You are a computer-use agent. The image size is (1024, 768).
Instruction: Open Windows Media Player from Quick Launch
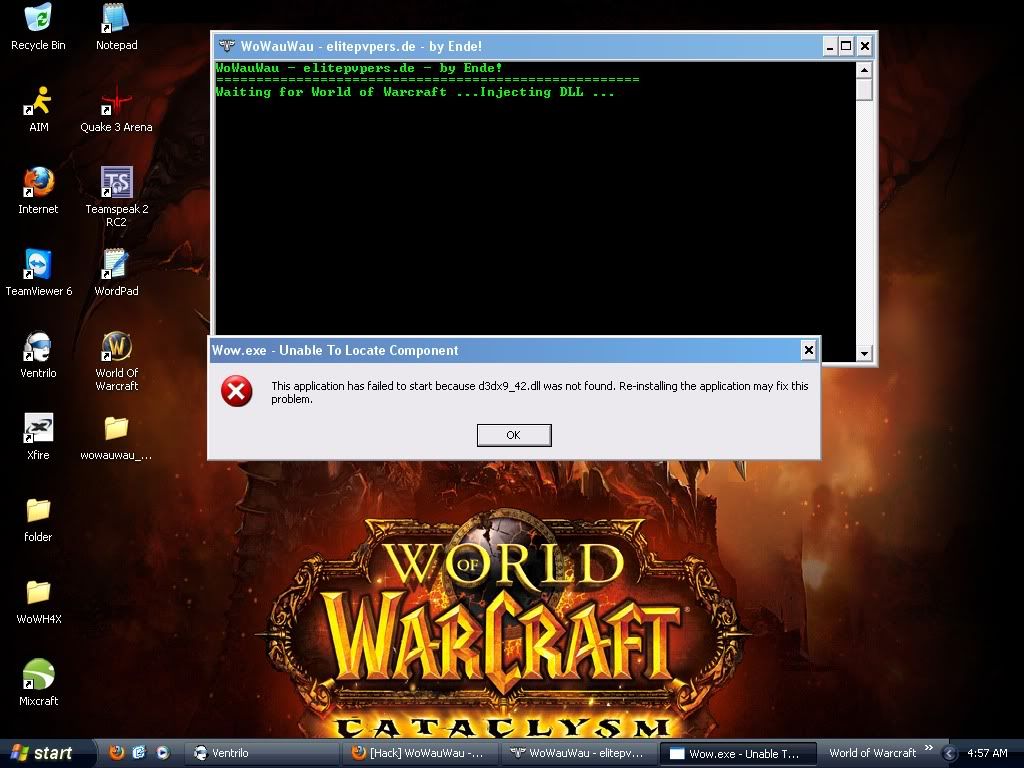[162, 752]
